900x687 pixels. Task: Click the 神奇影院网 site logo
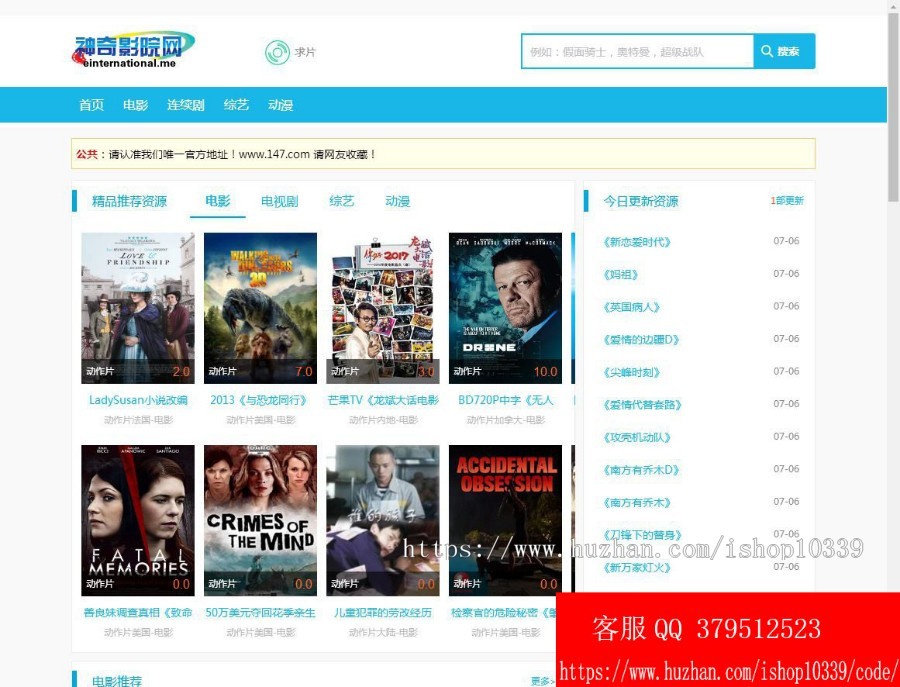coord(133,50)
